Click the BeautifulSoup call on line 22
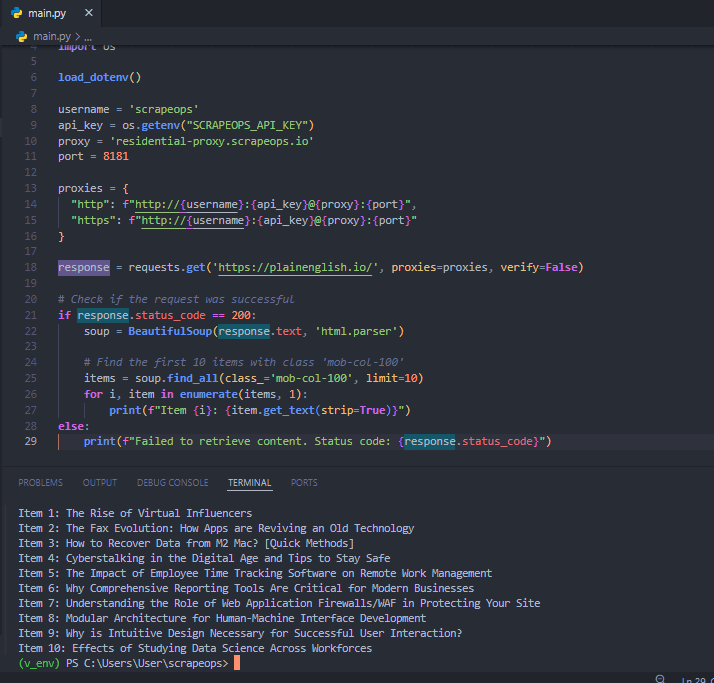The image size is (714, 683). point(170,330)
